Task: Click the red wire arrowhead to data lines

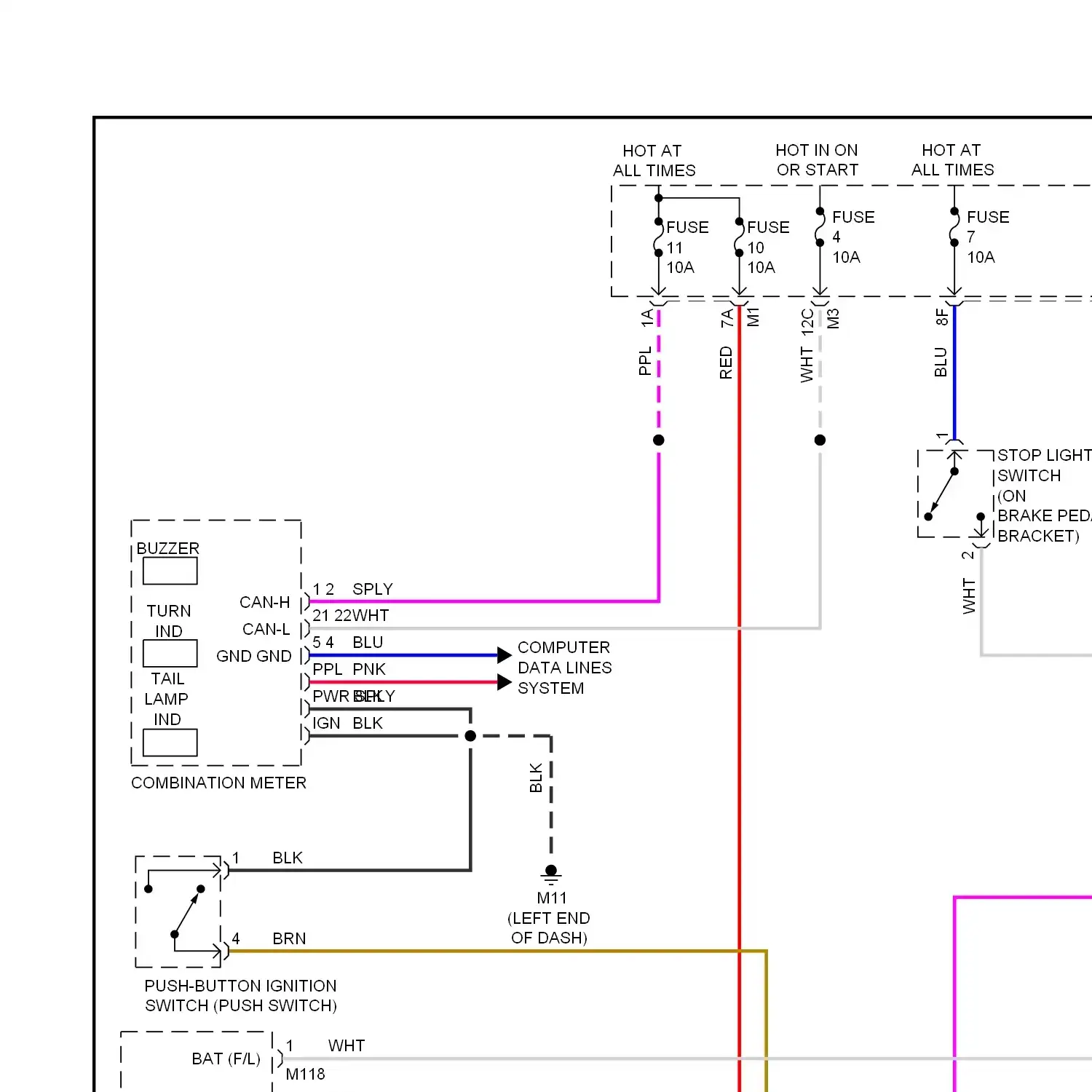Action: (x=504, y=682)
